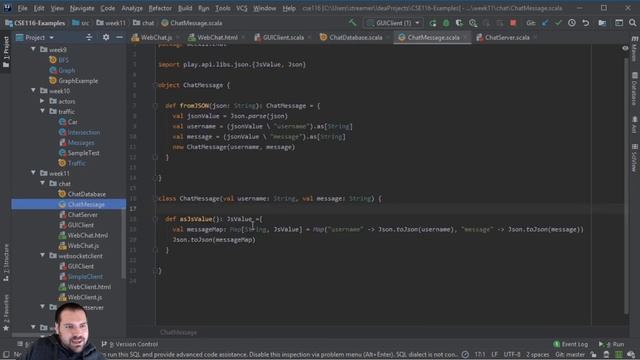Fold the fromJSON method gutter marker
This screenshot has height=360, width=640.
[x=155, y=106]
